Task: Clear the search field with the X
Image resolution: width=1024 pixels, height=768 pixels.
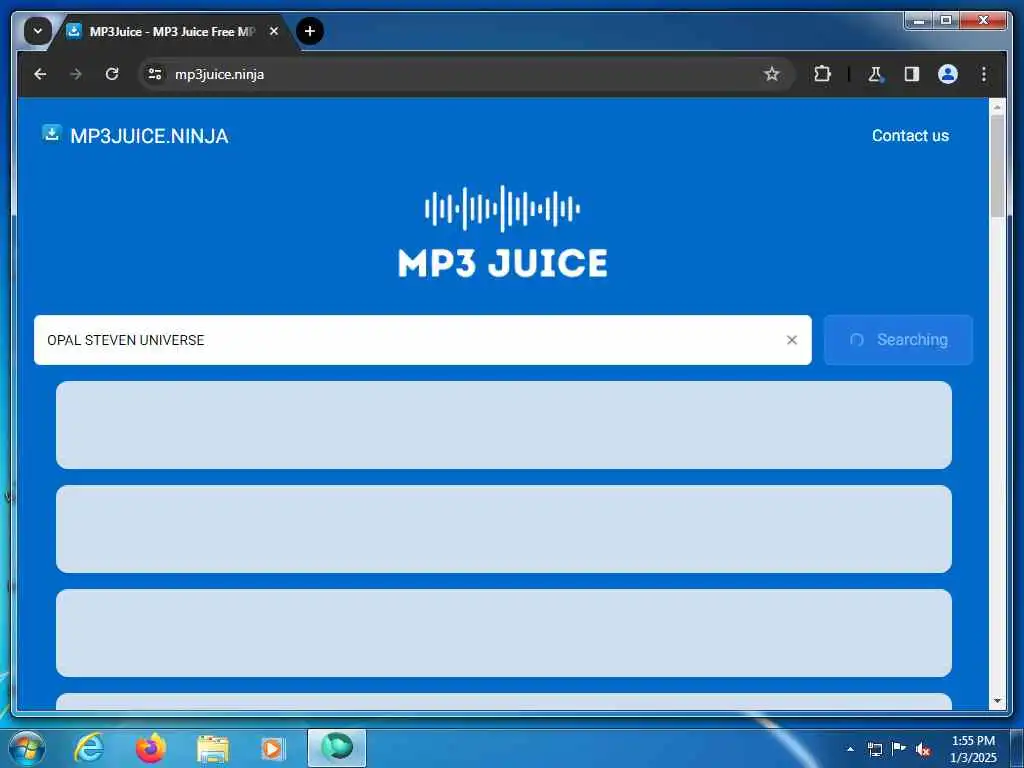Action: tap(792, 340)
